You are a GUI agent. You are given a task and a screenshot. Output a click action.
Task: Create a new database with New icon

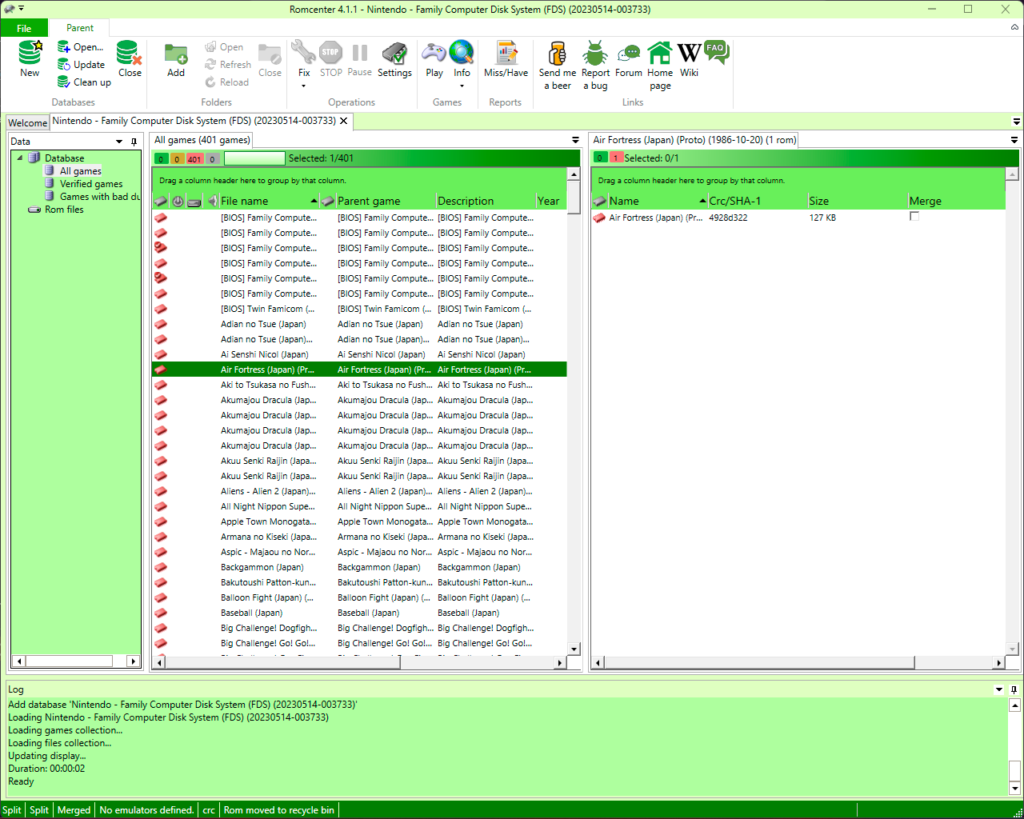[x=29, y=59]
